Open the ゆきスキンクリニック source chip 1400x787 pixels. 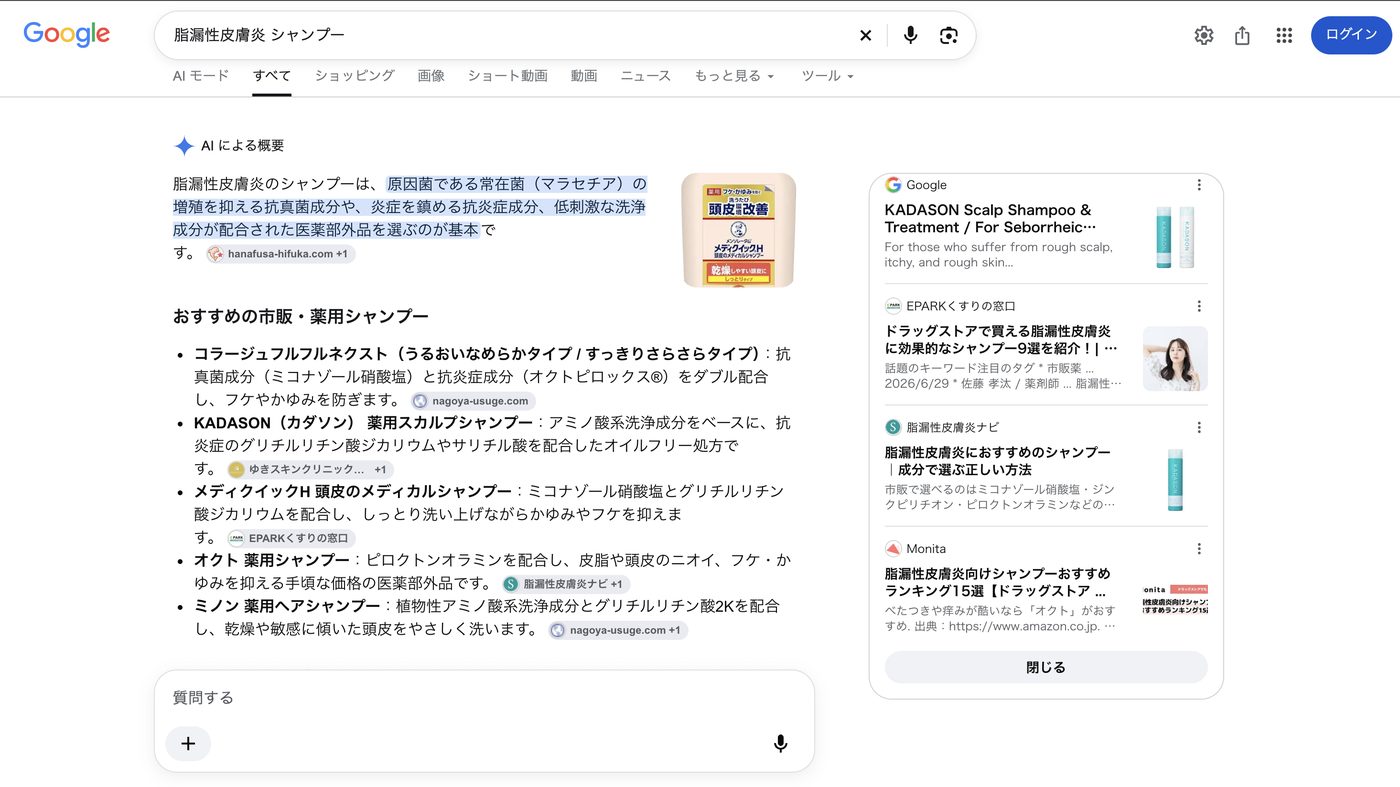point(310,469)
